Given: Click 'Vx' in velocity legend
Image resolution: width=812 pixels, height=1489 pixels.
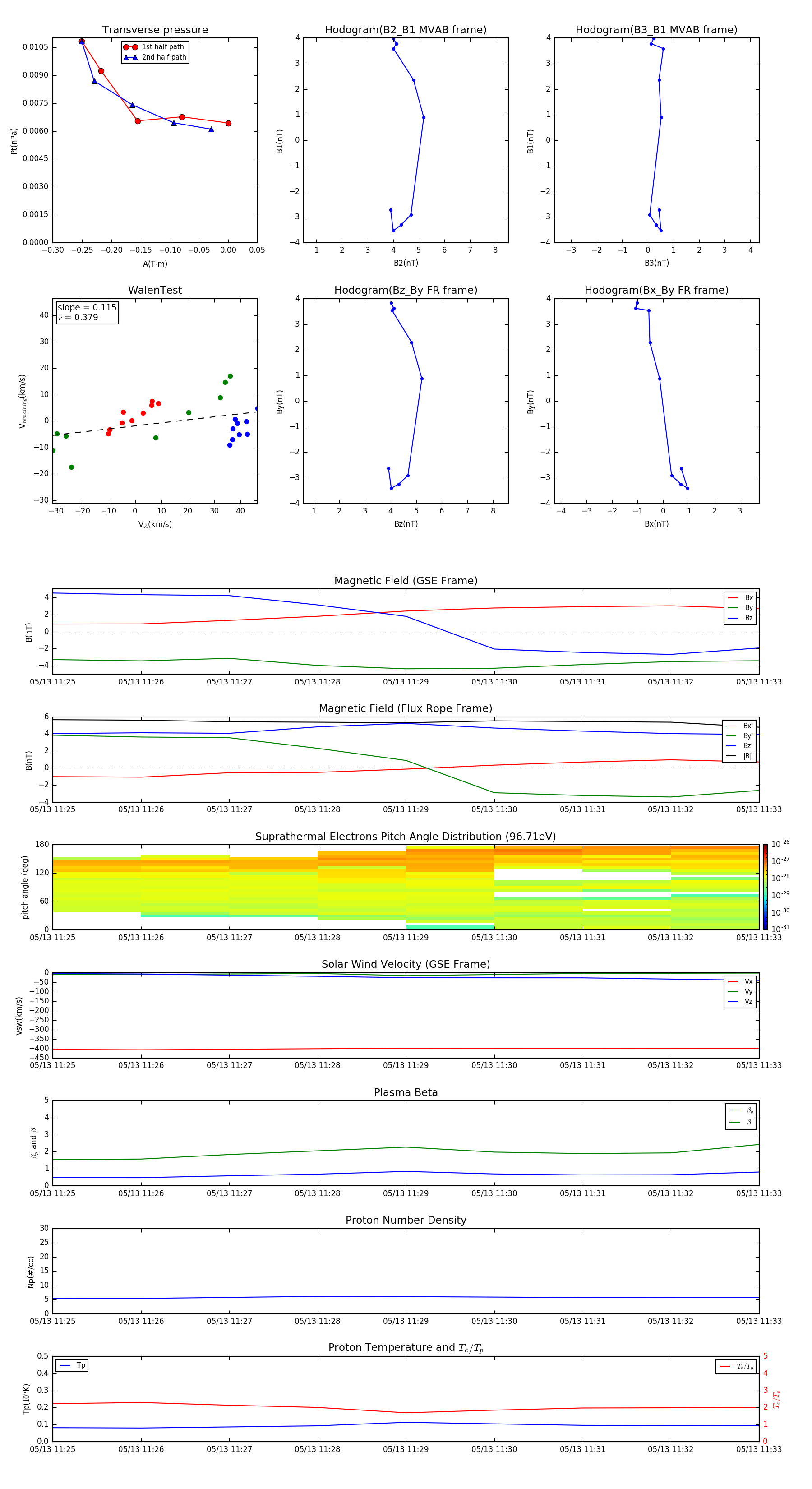Looking at the screenshot, I should (x=740, y=981).
